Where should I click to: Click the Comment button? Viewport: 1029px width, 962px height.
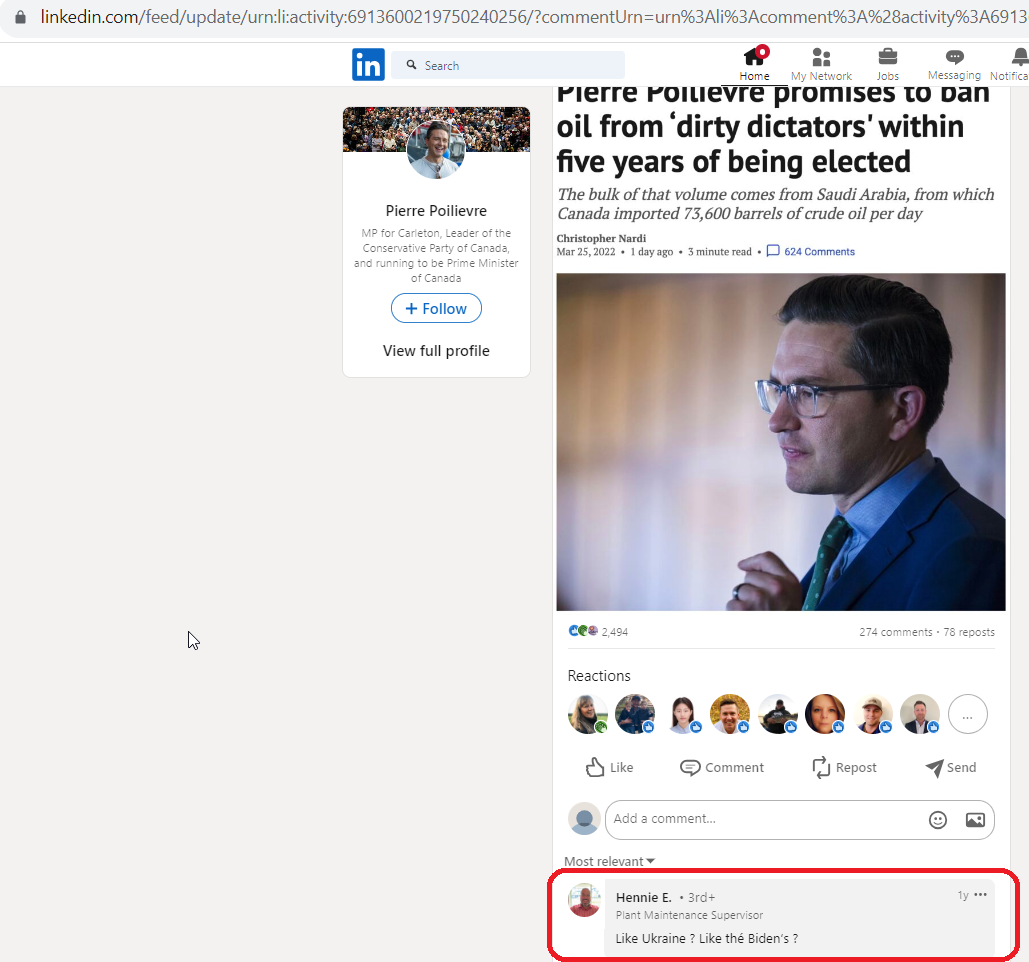pyautogui.click(x=722, y=767)
